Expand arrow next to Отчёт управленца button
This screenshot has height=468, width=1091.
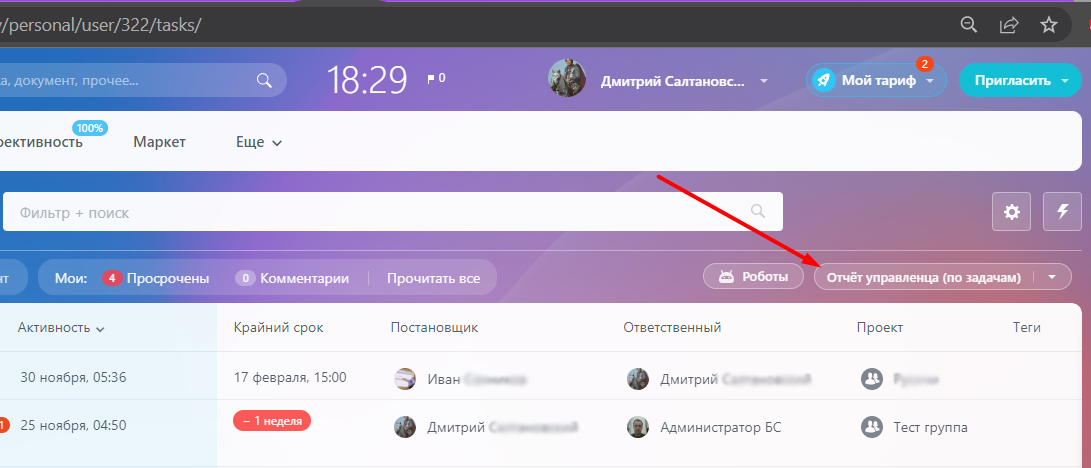[x=1052, y=277]
